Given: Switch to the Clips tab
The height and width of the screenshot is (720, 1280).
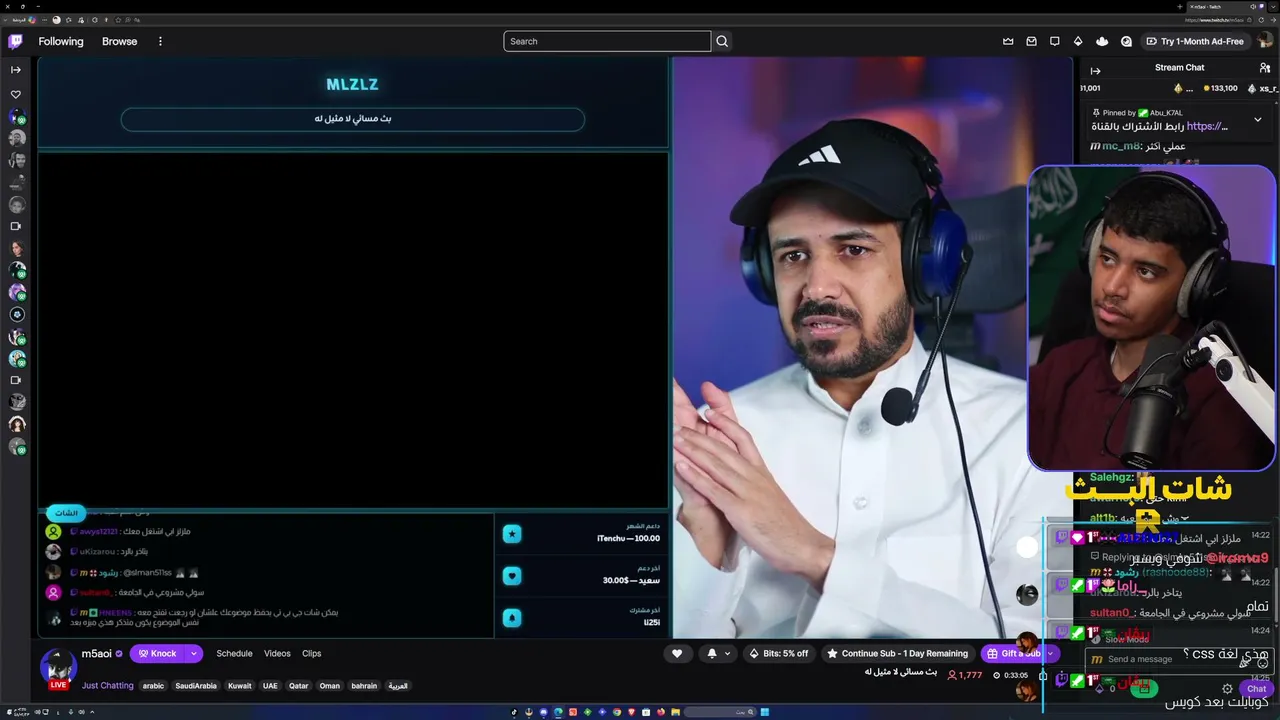Looking at the screenshot, I should (x=312, y=653).
